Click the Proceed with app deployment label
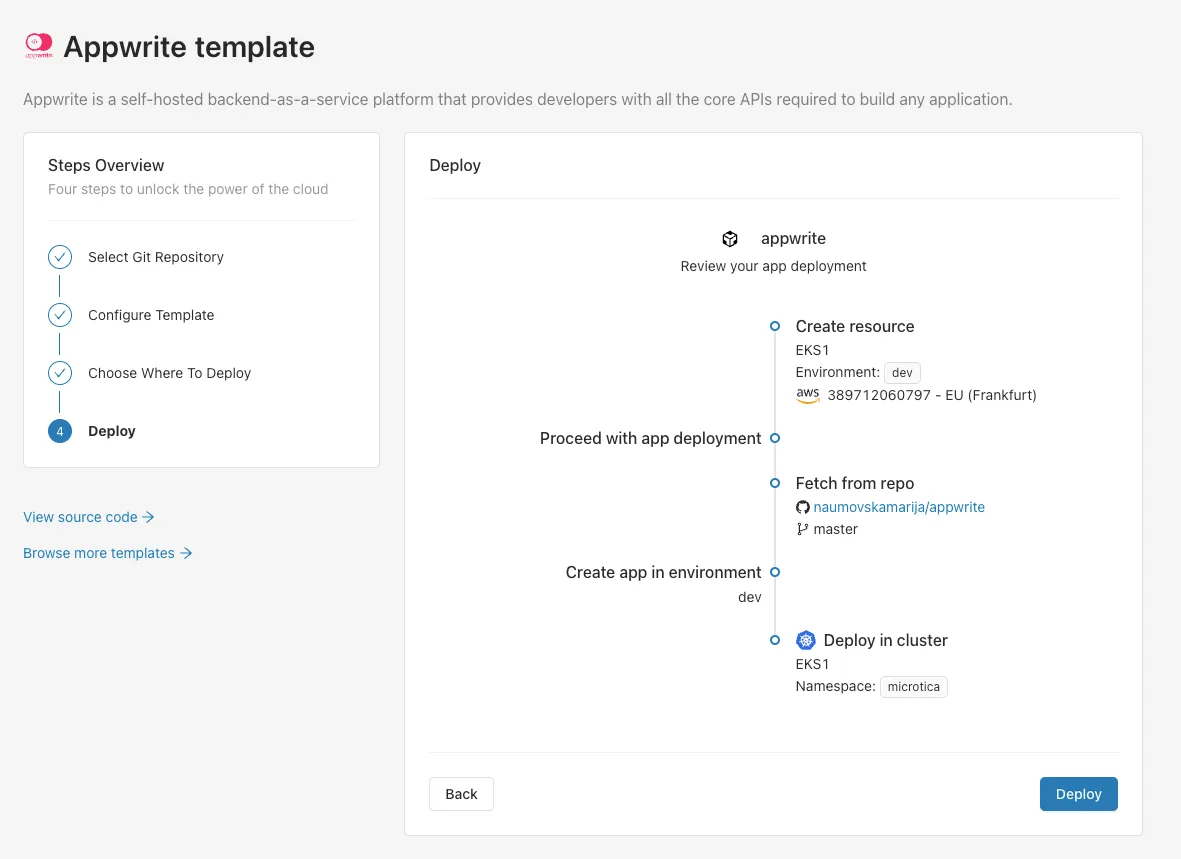The image size is (1181, 859). 650,438
